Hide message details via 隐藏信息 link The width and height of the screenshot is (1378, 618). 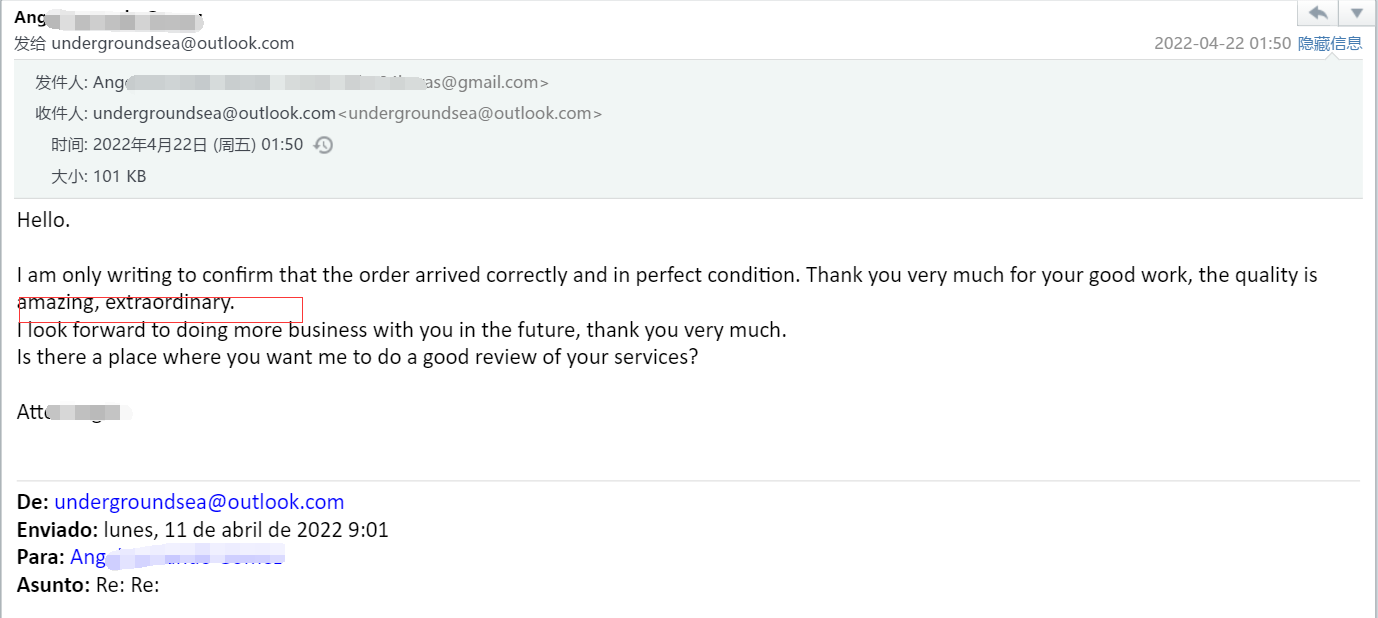coord(1330,43)
